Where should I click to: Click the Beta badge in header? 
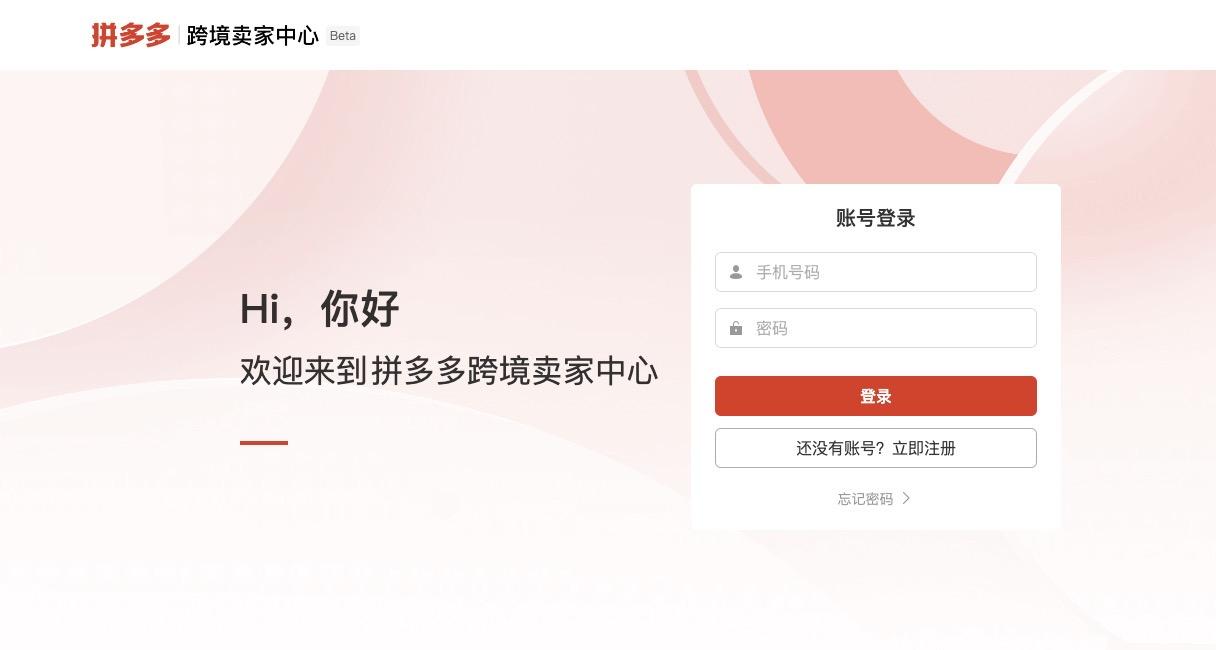342,36
